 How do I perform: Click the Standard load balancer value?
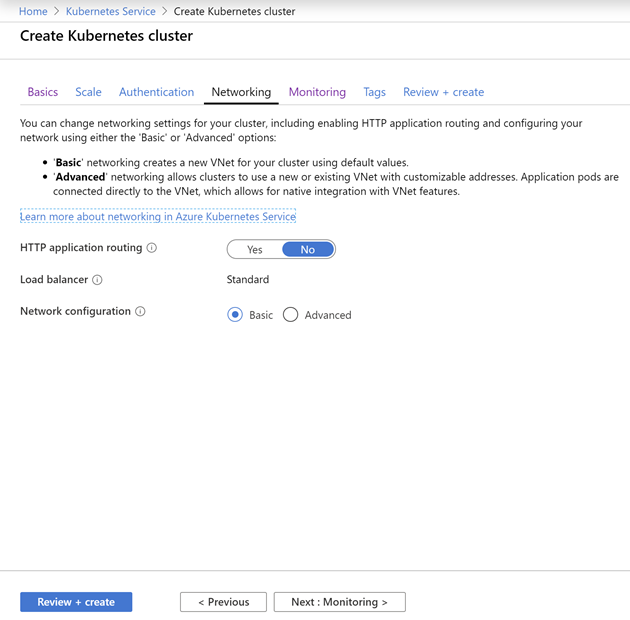[248, 280]
